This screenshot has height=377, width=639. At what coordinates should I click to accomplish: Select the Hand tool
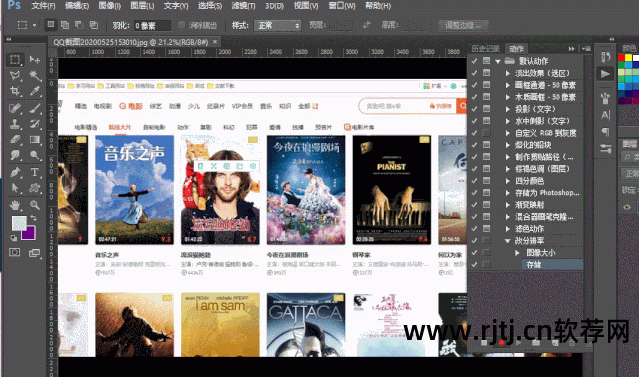point(15,205)
